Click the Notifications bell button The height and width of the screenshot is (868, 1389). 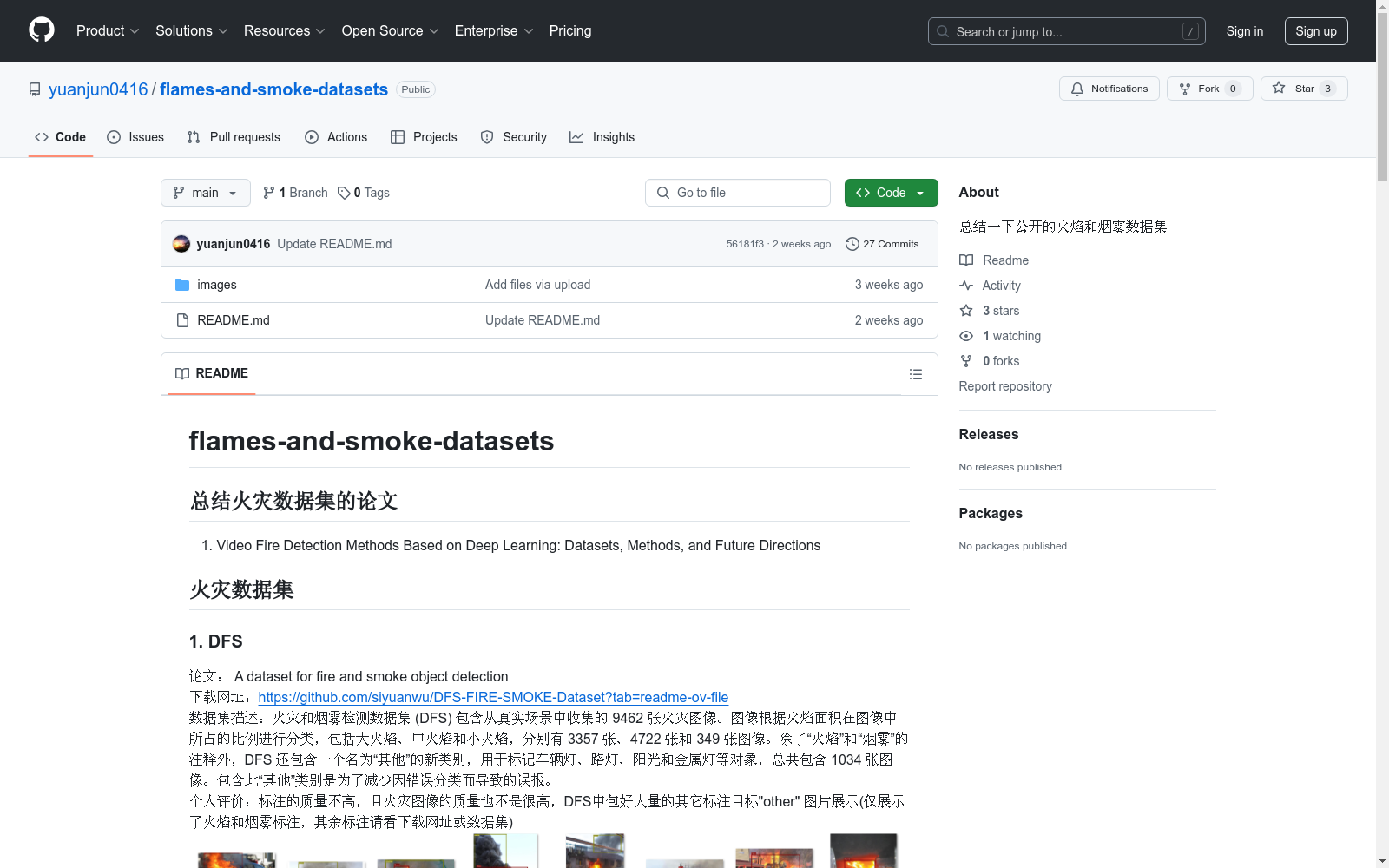[1109, 89]
